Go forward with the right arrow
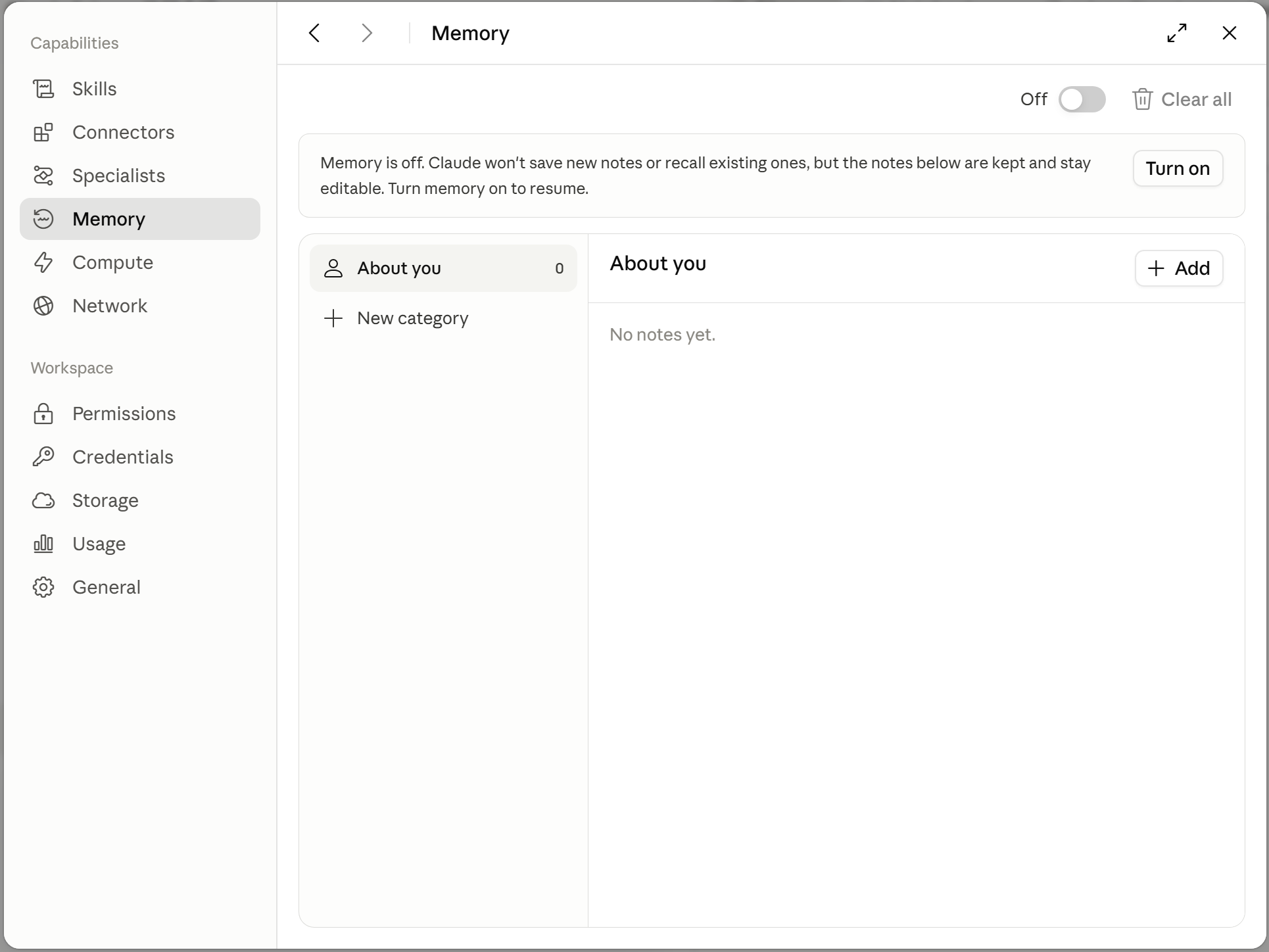This screenshot has height=952, width=1269. pos(367,33)
